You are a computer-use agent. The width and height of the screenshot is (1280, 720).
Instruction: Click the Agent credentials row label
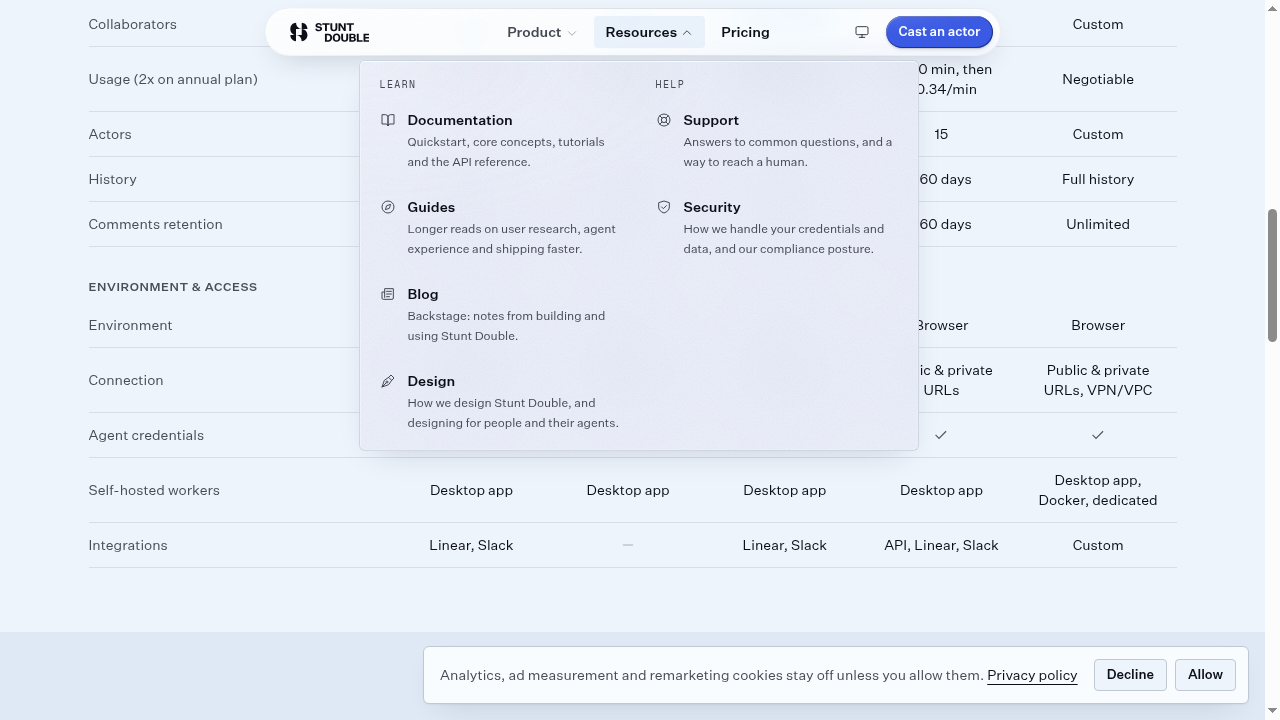point(146,435)
